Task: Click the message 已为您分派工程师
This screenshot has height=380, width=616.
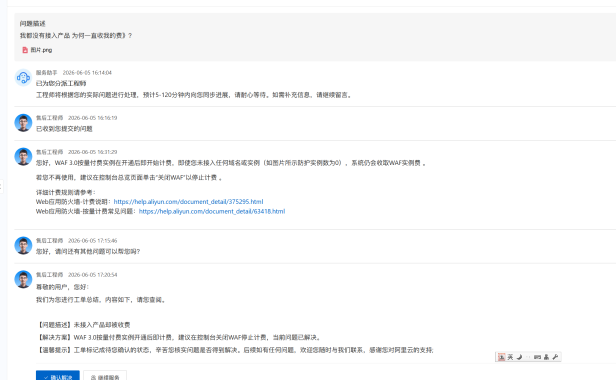Action: (x=61, y=83)
